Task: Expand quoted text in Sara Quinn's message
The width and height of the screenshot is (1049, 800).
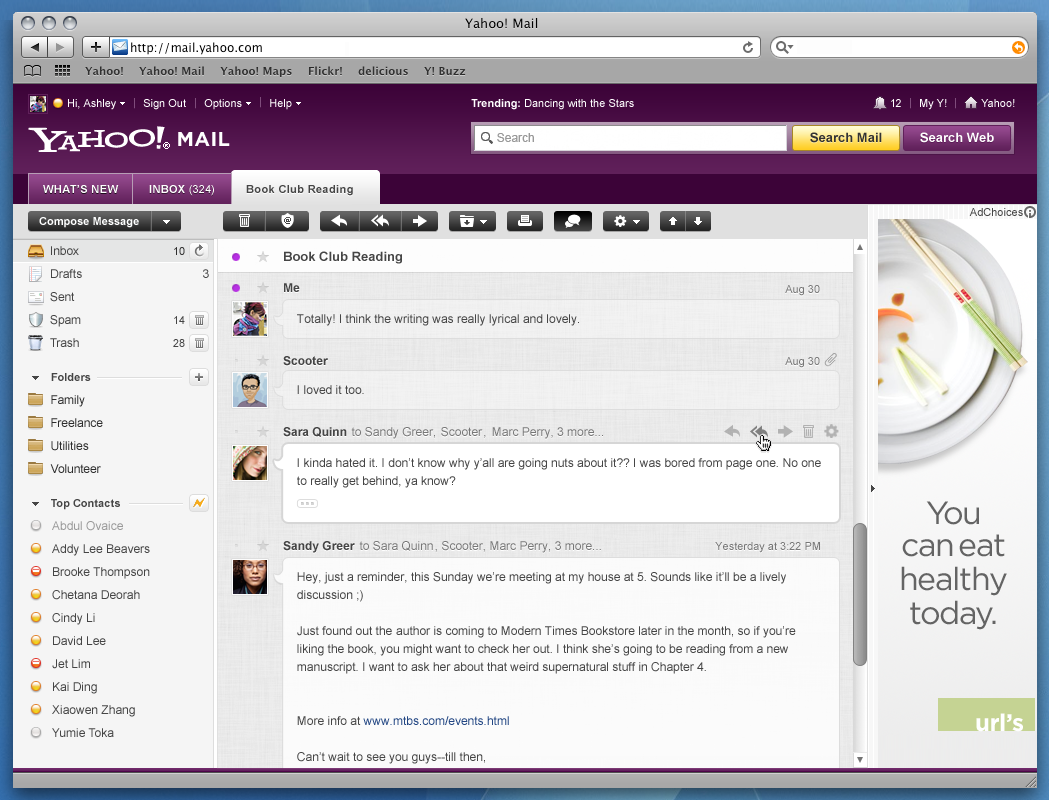Action: click(307, 504)
